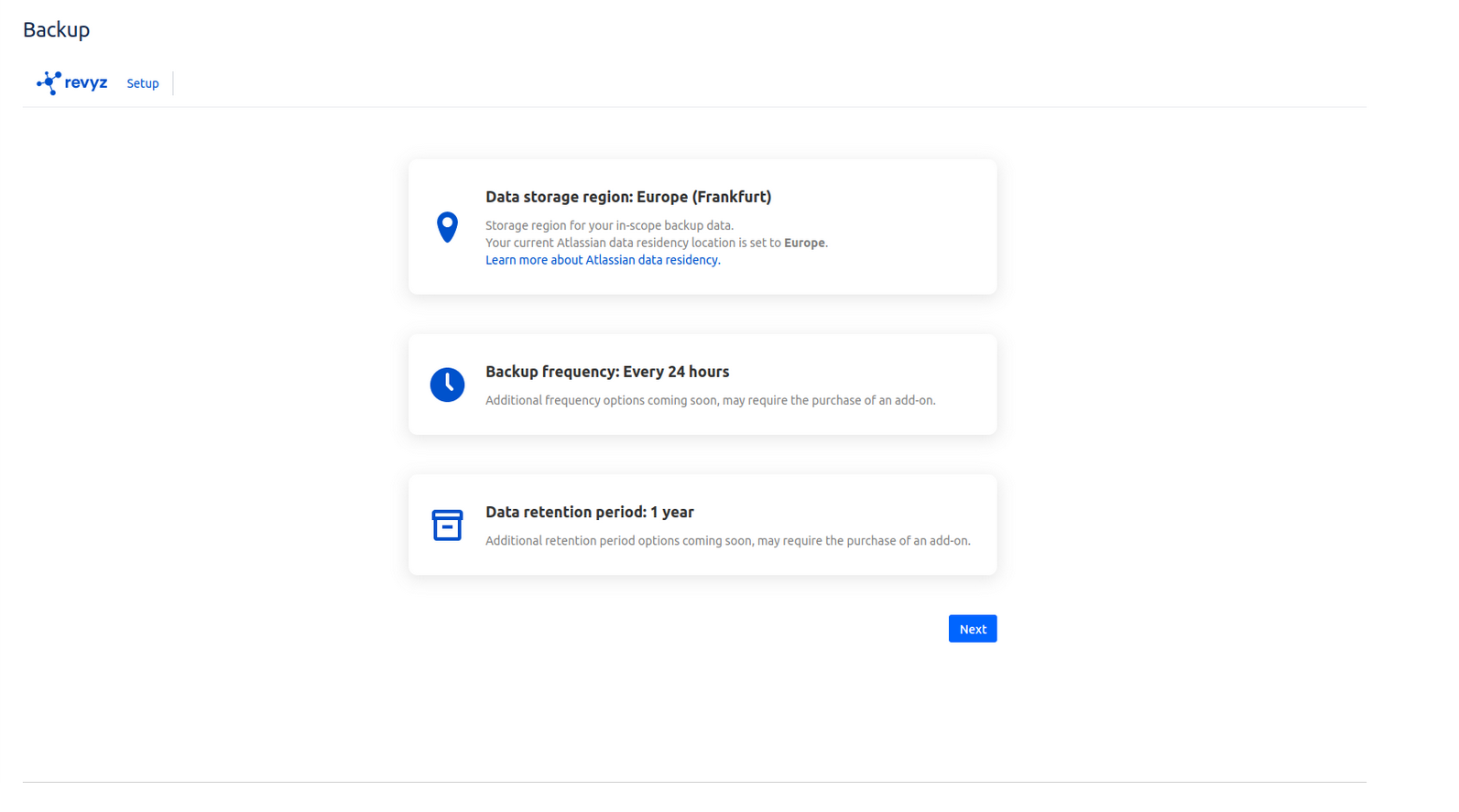Select the Backup frequency heading
The width and height of the screenshot is (1459, 812).
(x=606, y=372)
